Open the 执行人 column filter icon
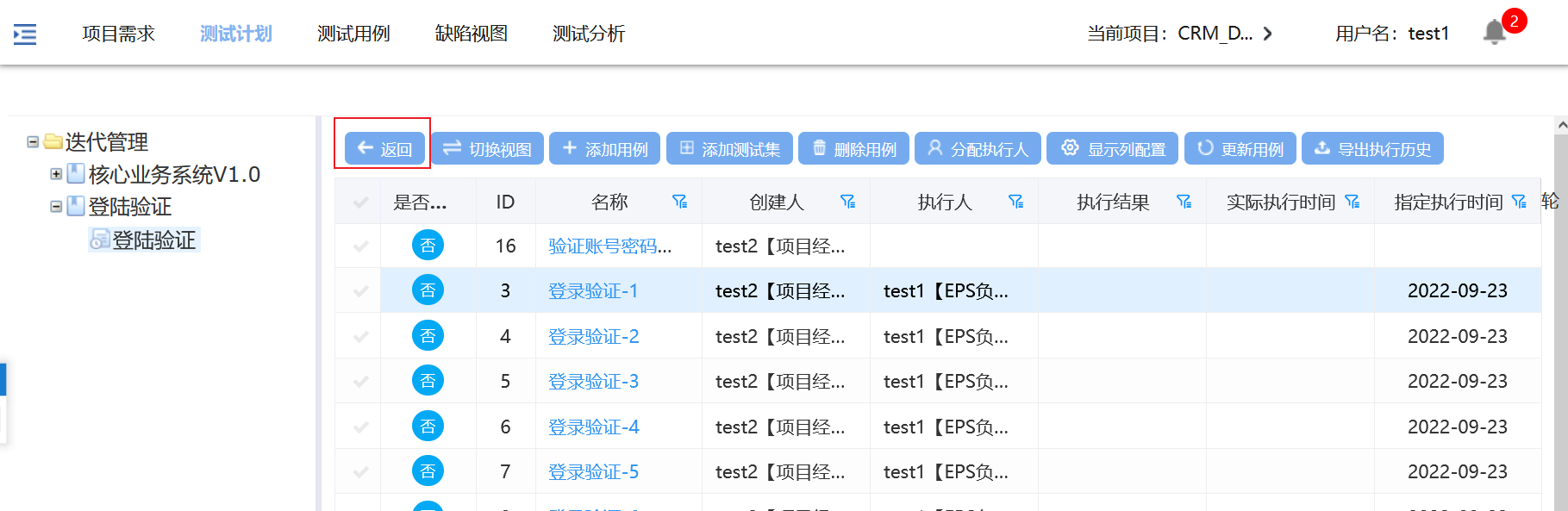 coord(1015,202)
